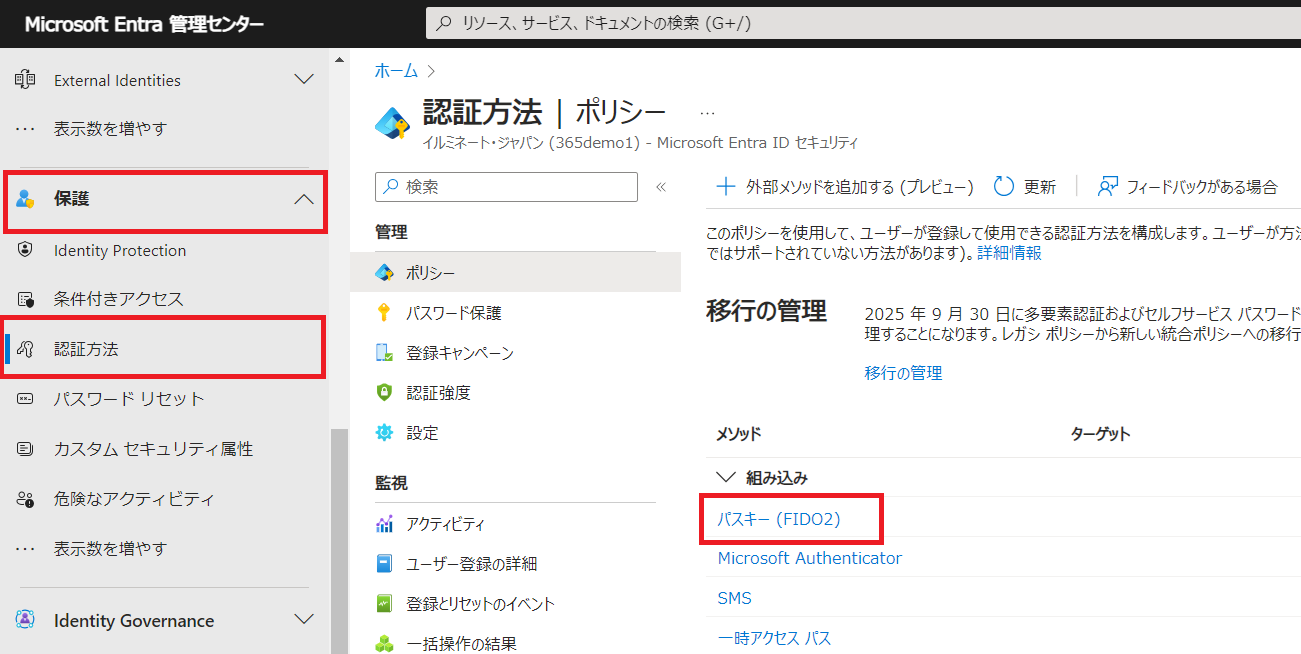The image size is (1301, 654).
Task: Expand the External Identities section
Action: (x=304, y=80)
